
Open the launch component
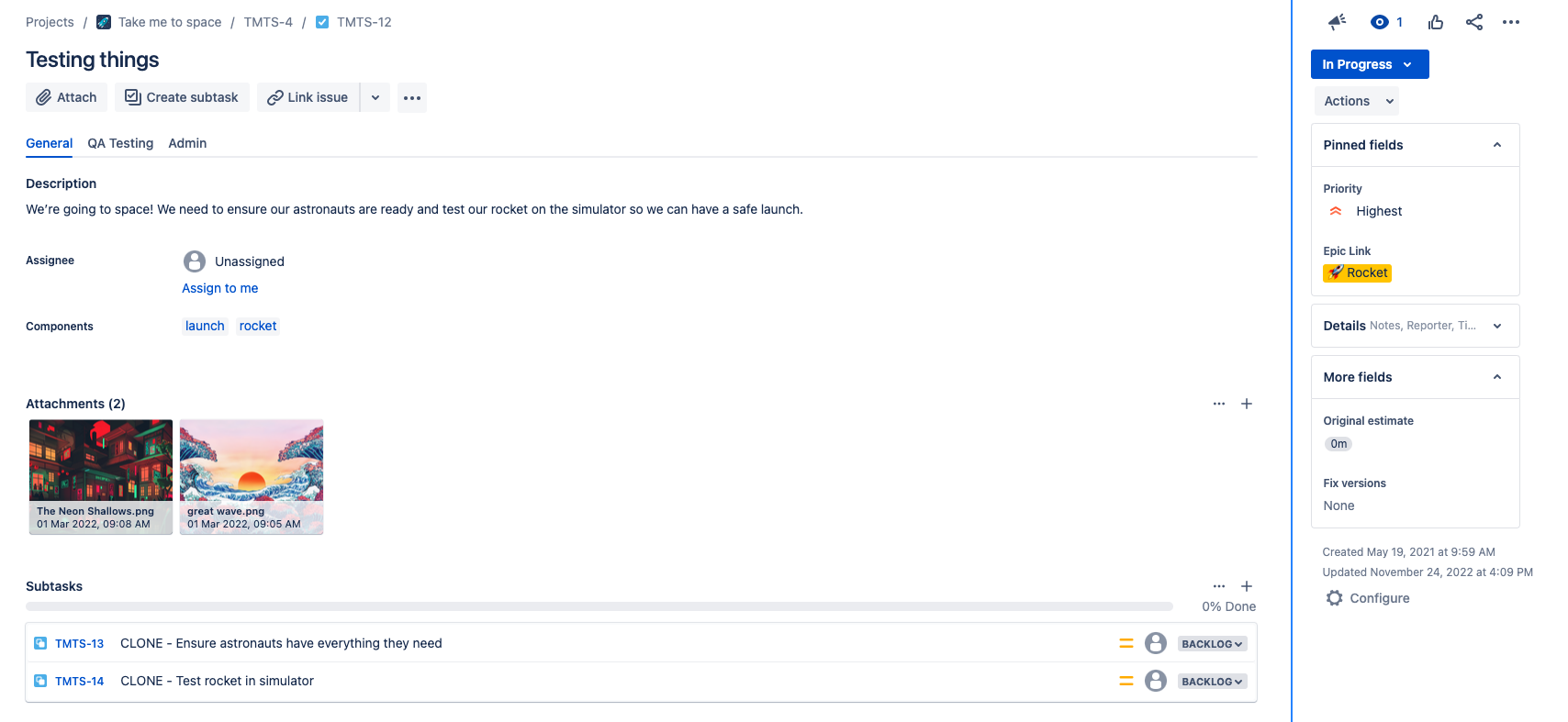(205, 326)
